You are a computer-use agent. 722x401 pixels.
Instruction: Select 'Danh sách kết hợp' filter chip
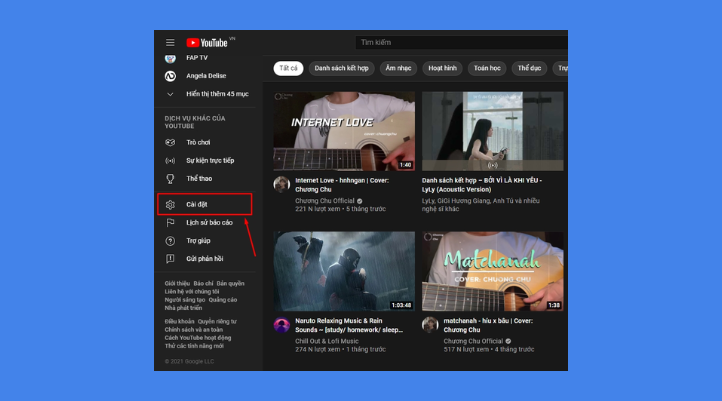[341, 68]
